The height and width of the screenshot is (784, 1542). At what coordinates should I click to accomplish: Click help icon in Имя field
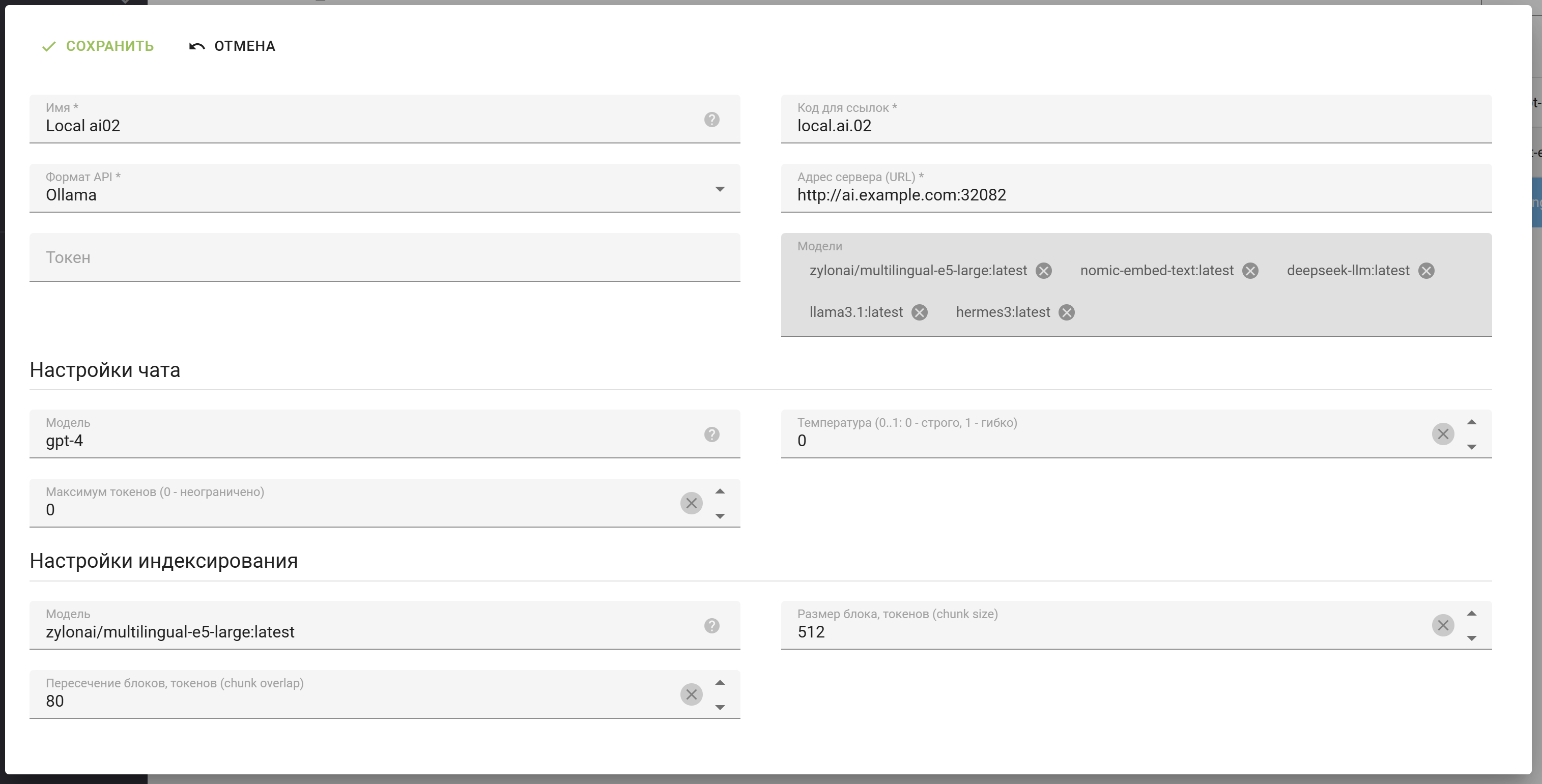(x=711, y=120)
